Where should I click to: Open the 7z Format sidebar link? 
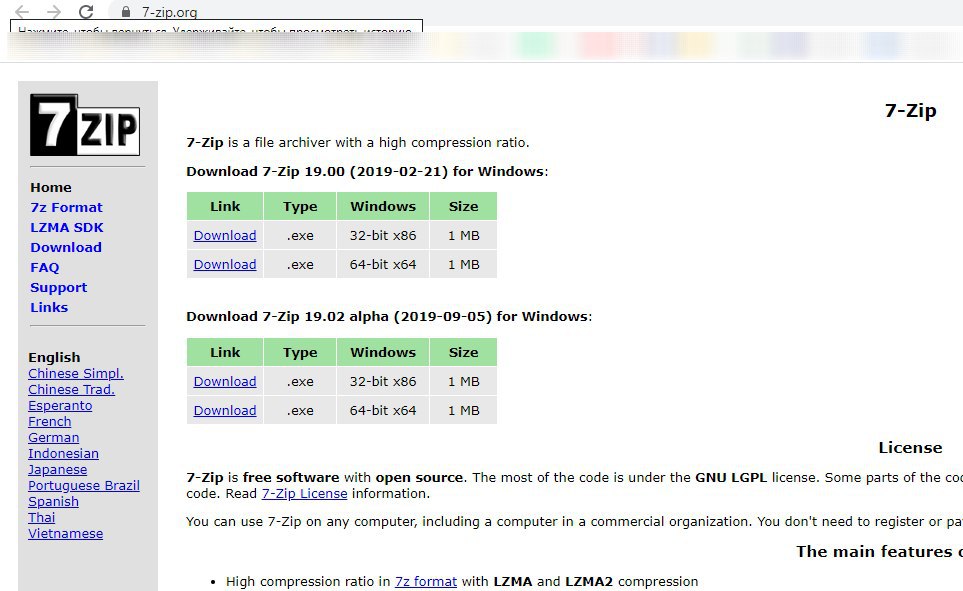66,208
